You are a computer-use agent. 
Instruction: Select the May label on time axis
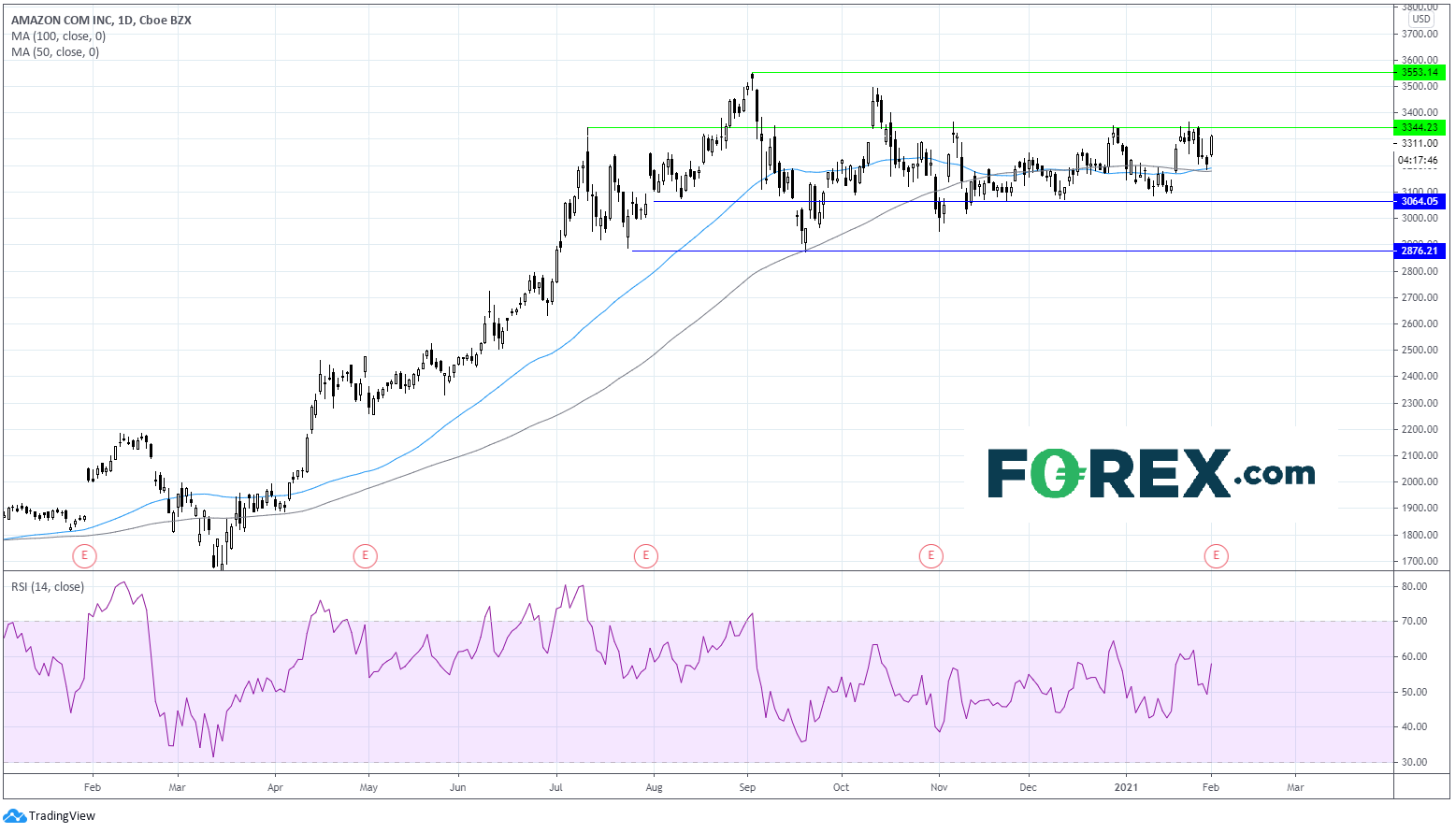coord(368,787)
